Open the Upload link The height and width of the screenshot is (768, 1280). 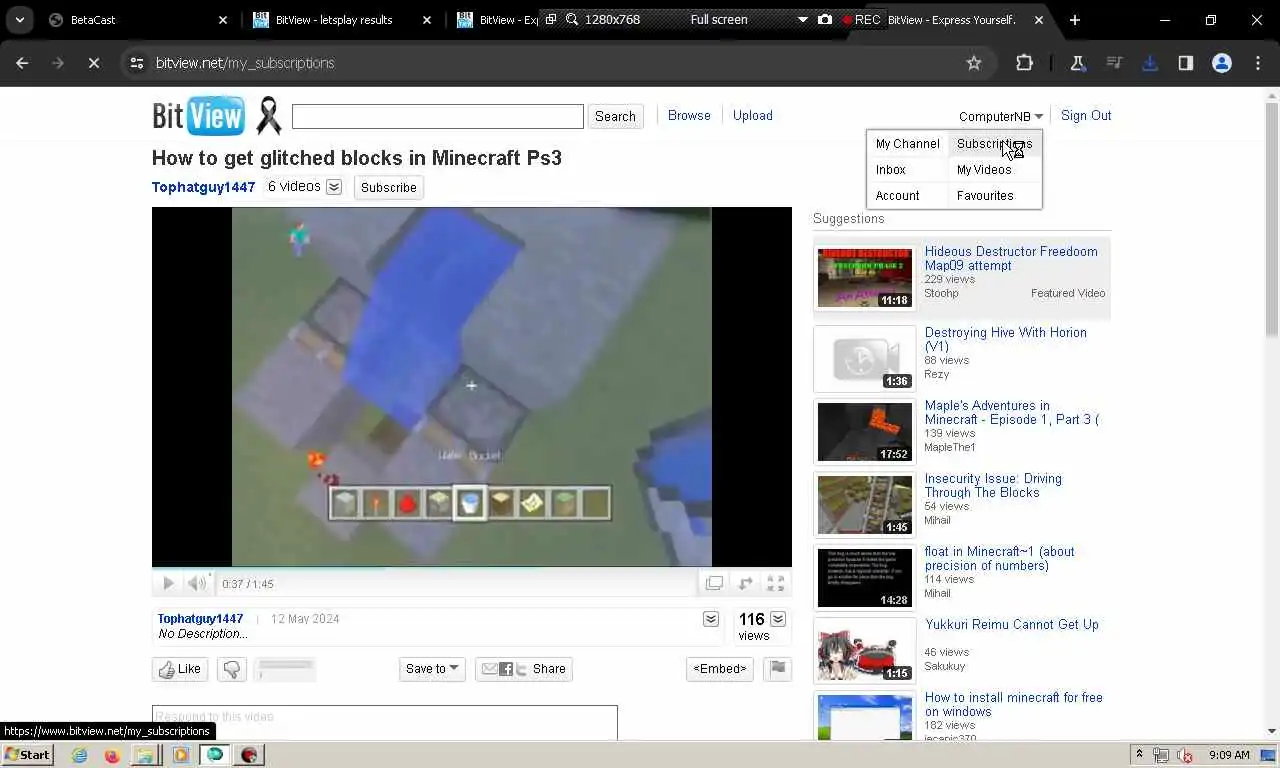tap(752, 116)
